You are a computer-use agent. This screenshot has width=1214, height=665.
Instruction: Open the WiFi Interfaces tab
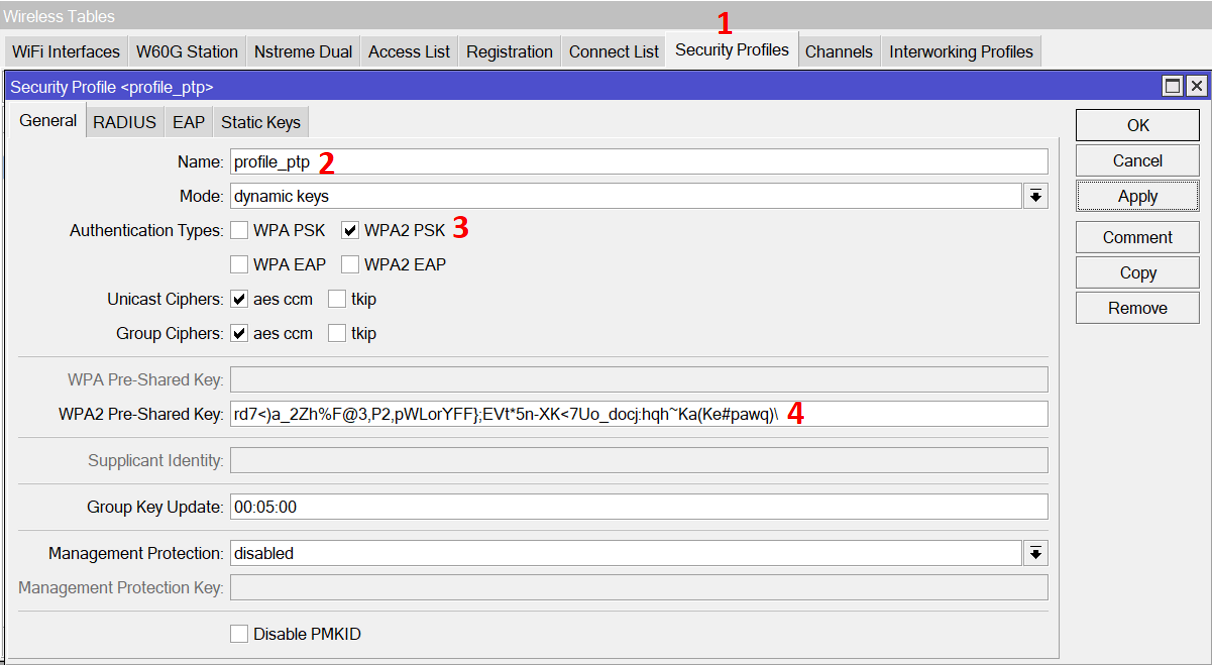[66, 52]
